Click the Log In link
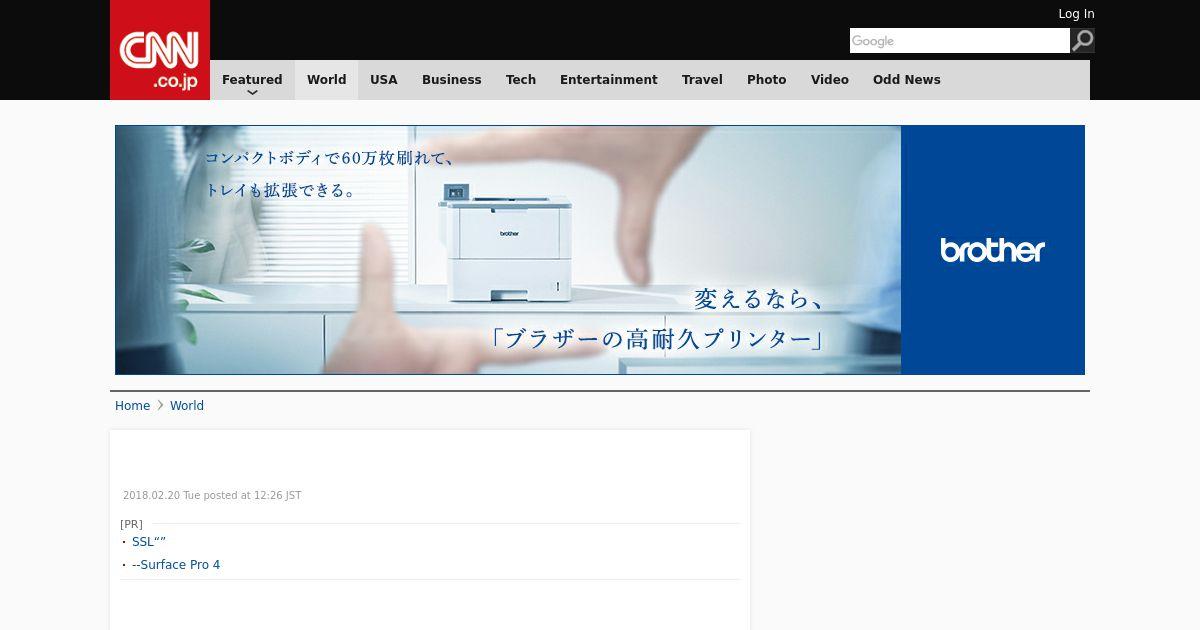Screen dimensions: 1200x630 click(1076, 14)
